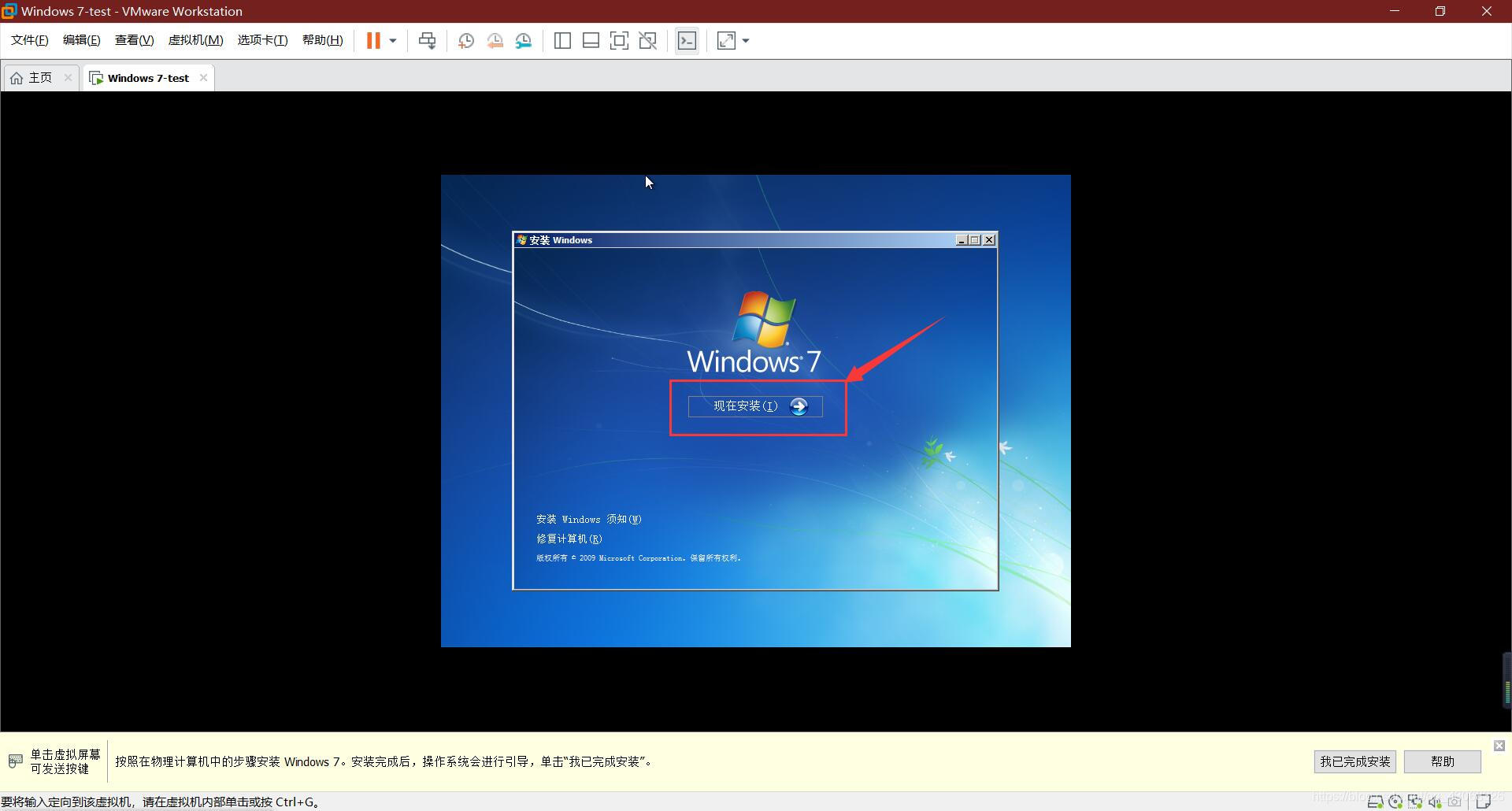Restore down the VMware Workstation window
Image resolution: width=1512 pixels, height=811 pixels.
[x=1440, y=11]
